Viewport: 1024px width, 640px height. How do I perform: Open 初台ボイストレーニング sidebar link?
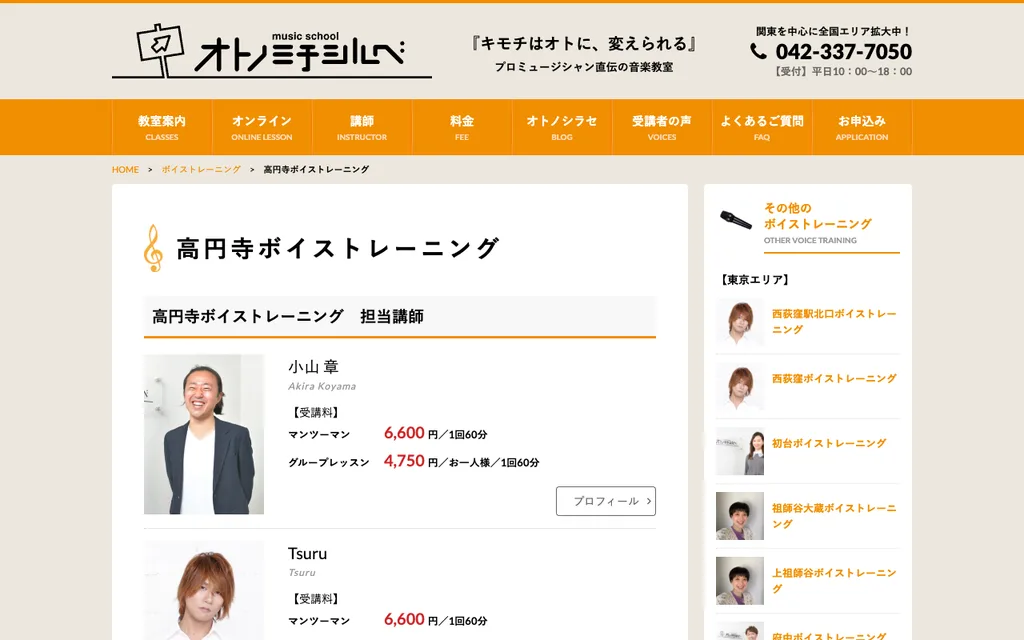[x=829, y=443]
